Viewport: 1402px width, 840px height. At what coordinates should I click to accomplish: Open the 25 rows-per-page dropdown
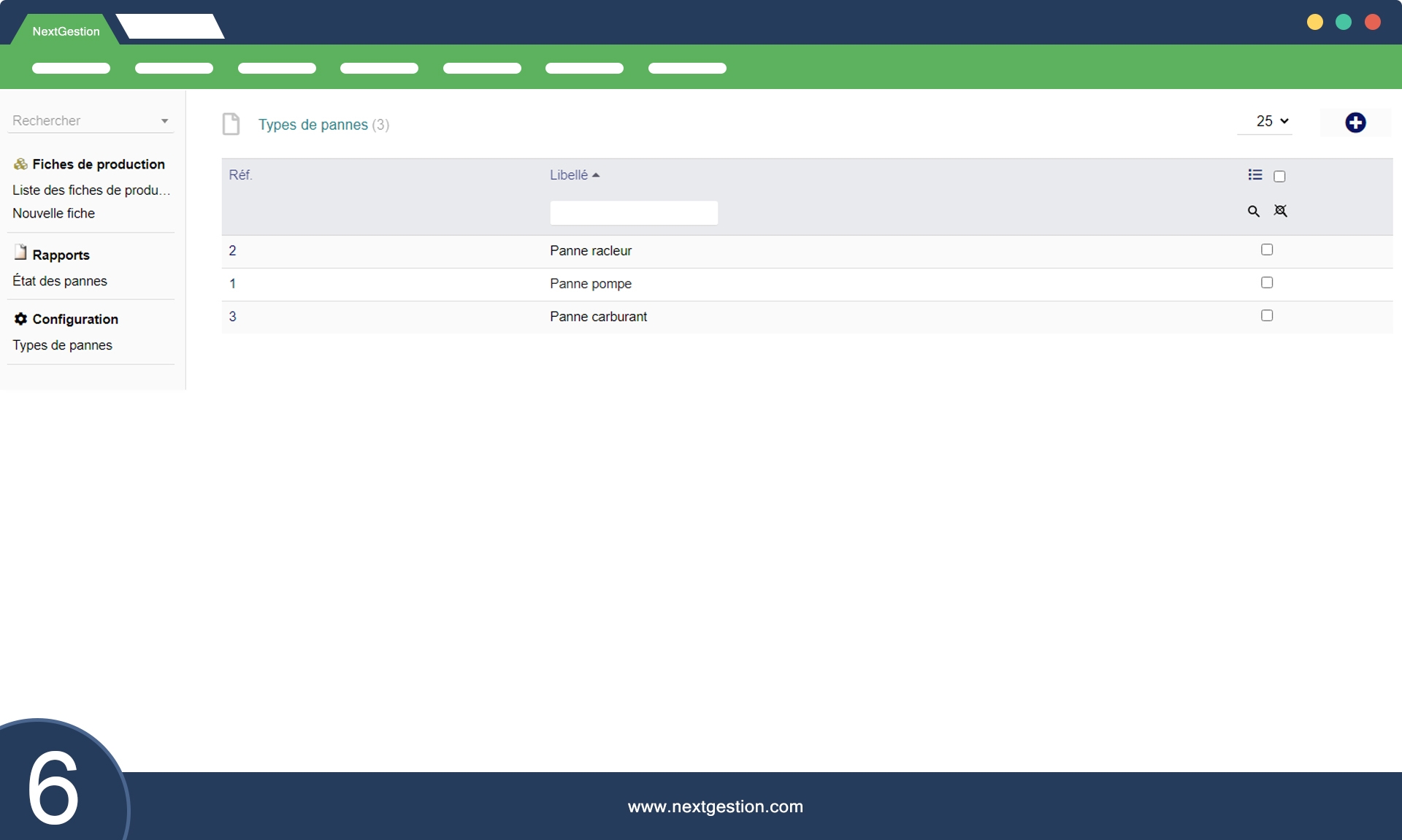click(1271, 121)
